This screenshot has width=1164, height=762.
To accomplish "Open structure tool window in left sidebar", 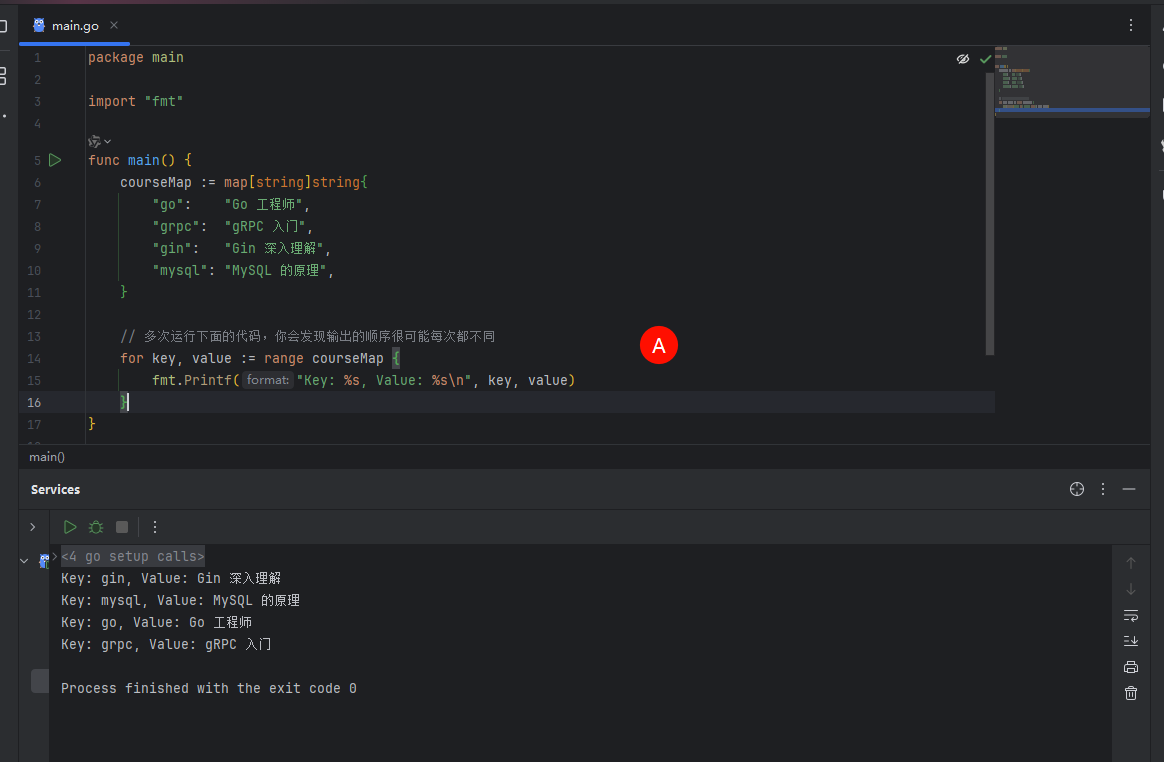I will coord(3,75).
